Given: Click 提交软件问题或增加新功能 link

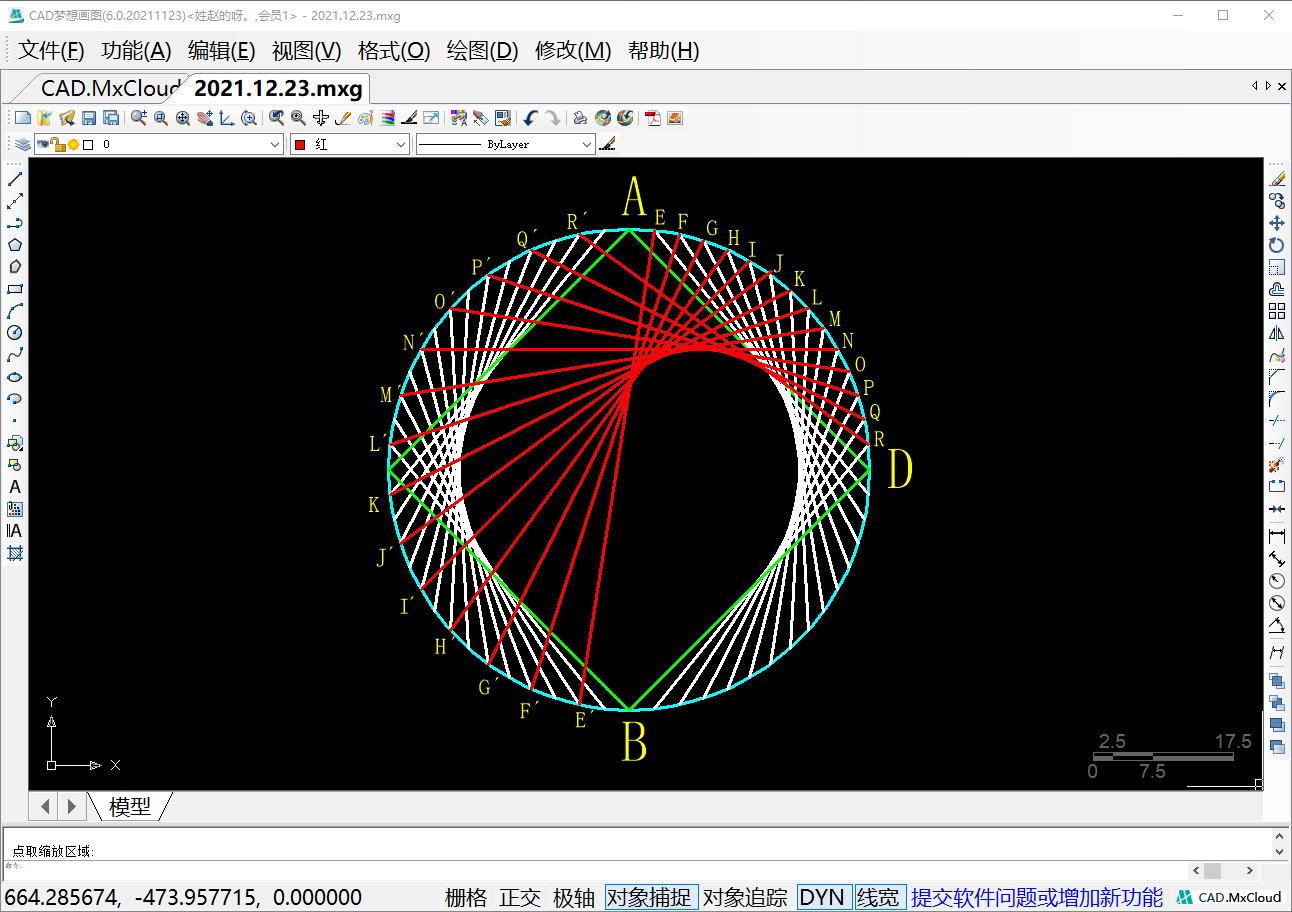Looking at the screenshot, I should [1037, 897].
